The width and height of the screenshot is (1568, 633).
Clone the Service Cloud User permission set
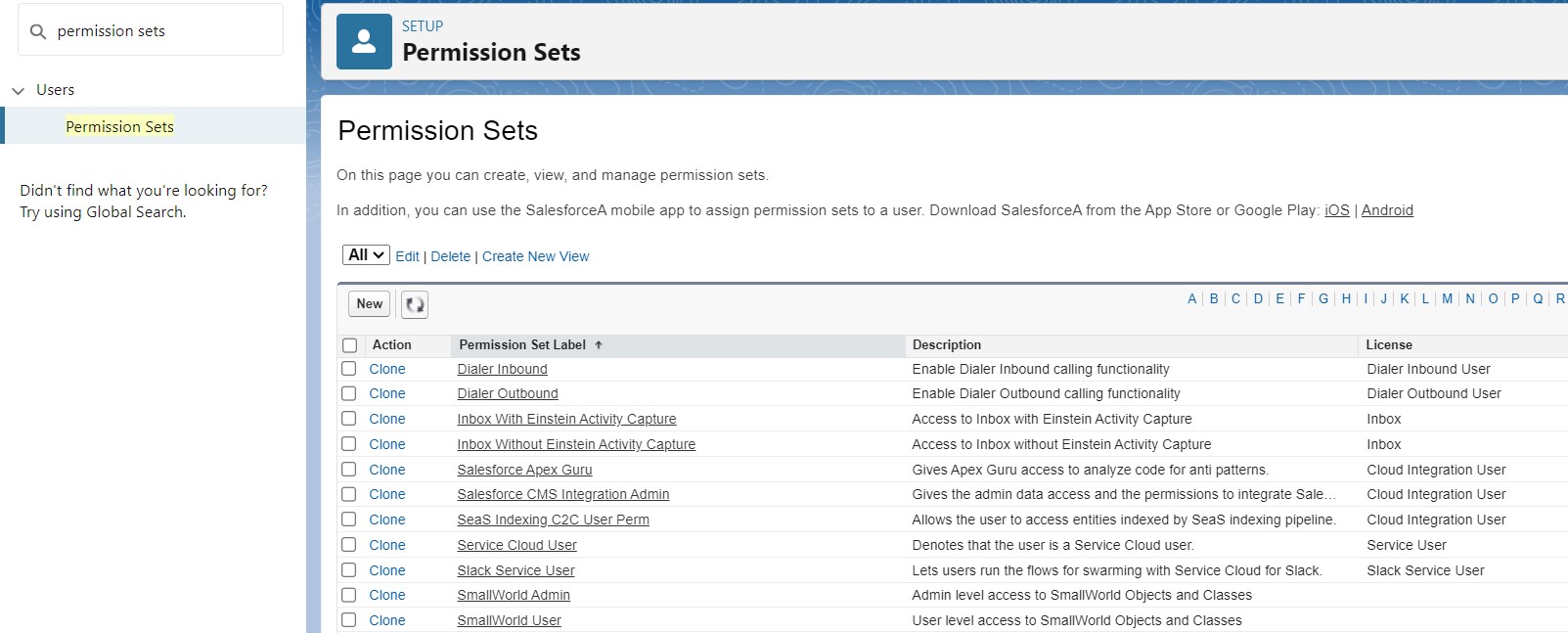point(387,545)
